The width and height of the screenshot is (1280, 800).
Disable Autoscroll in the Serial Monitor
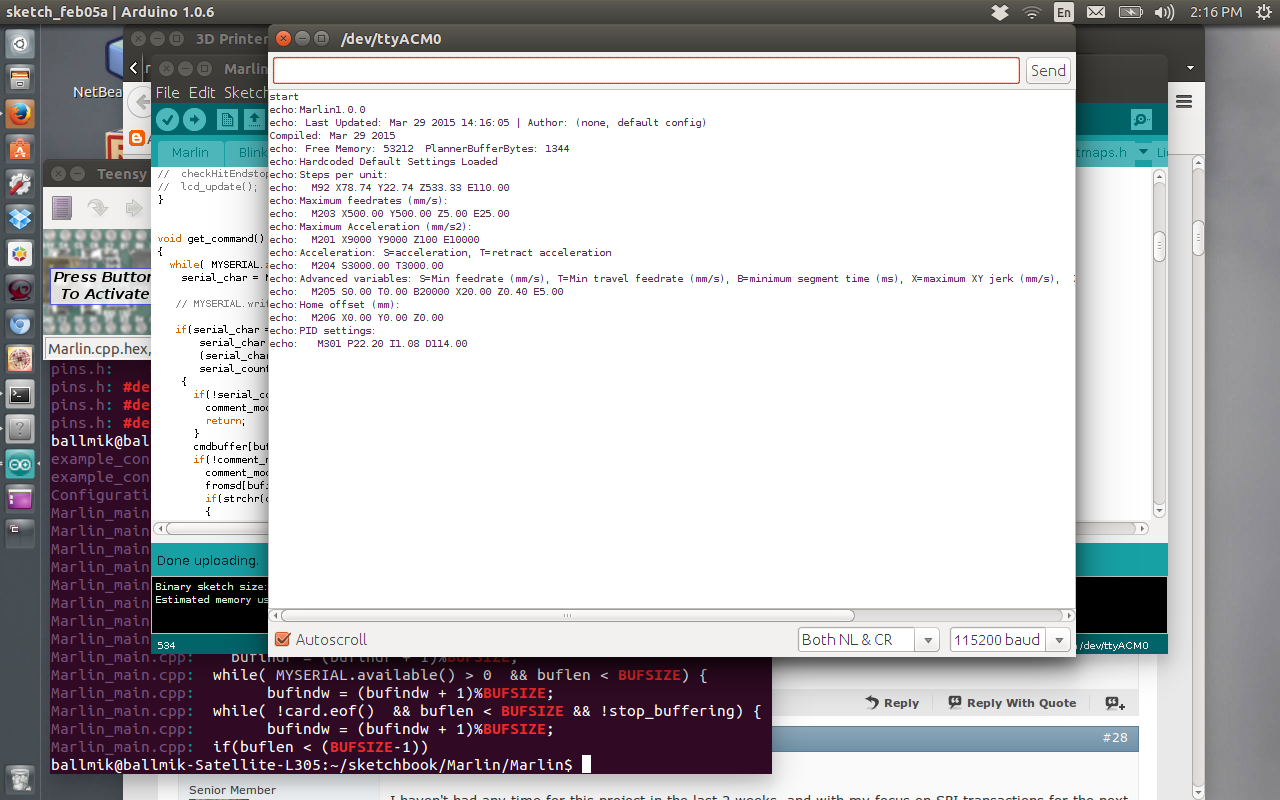[281, 639]
